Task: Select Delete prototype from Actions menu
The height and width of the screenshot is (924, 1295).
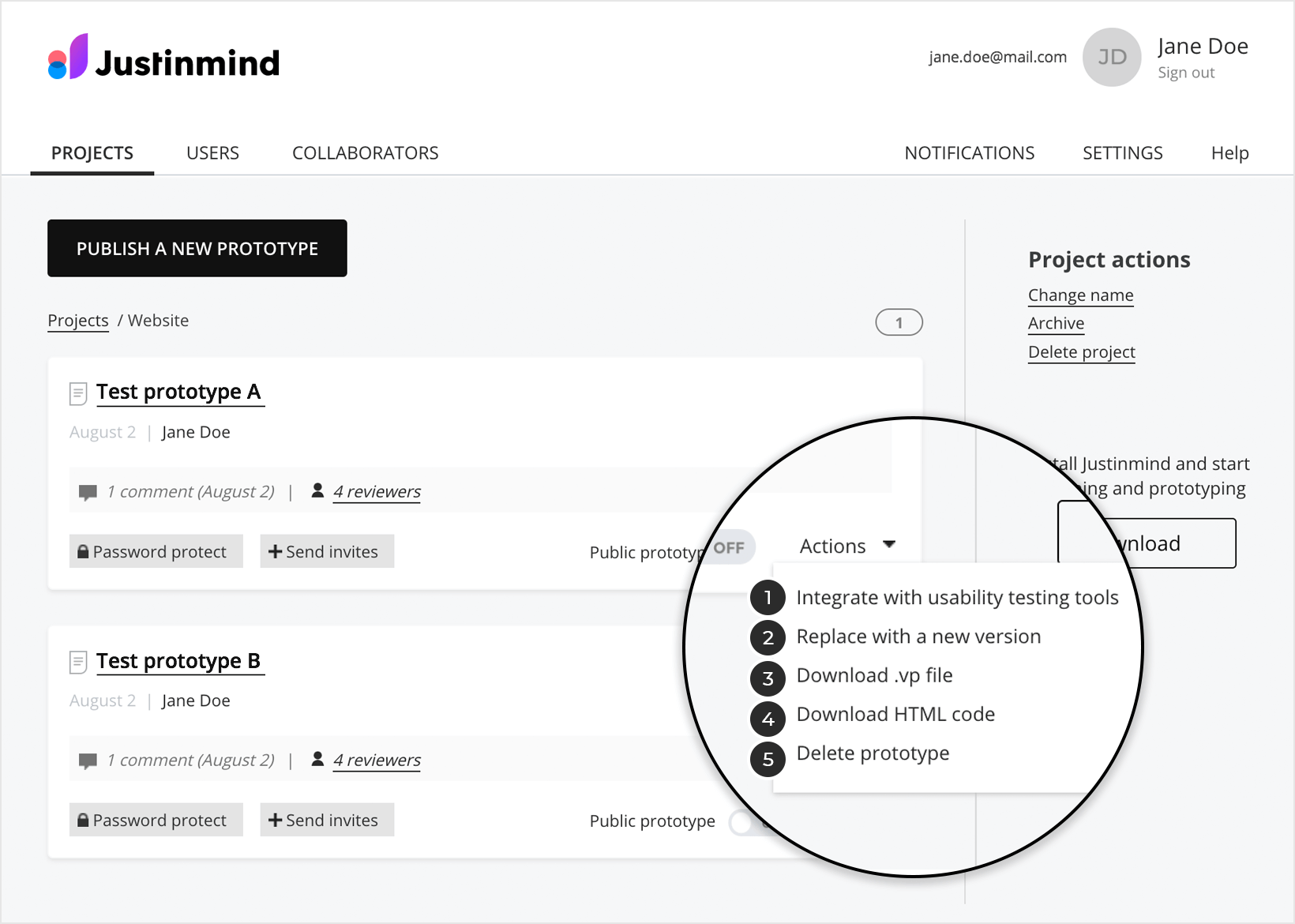Action: (x=873, y=753)
